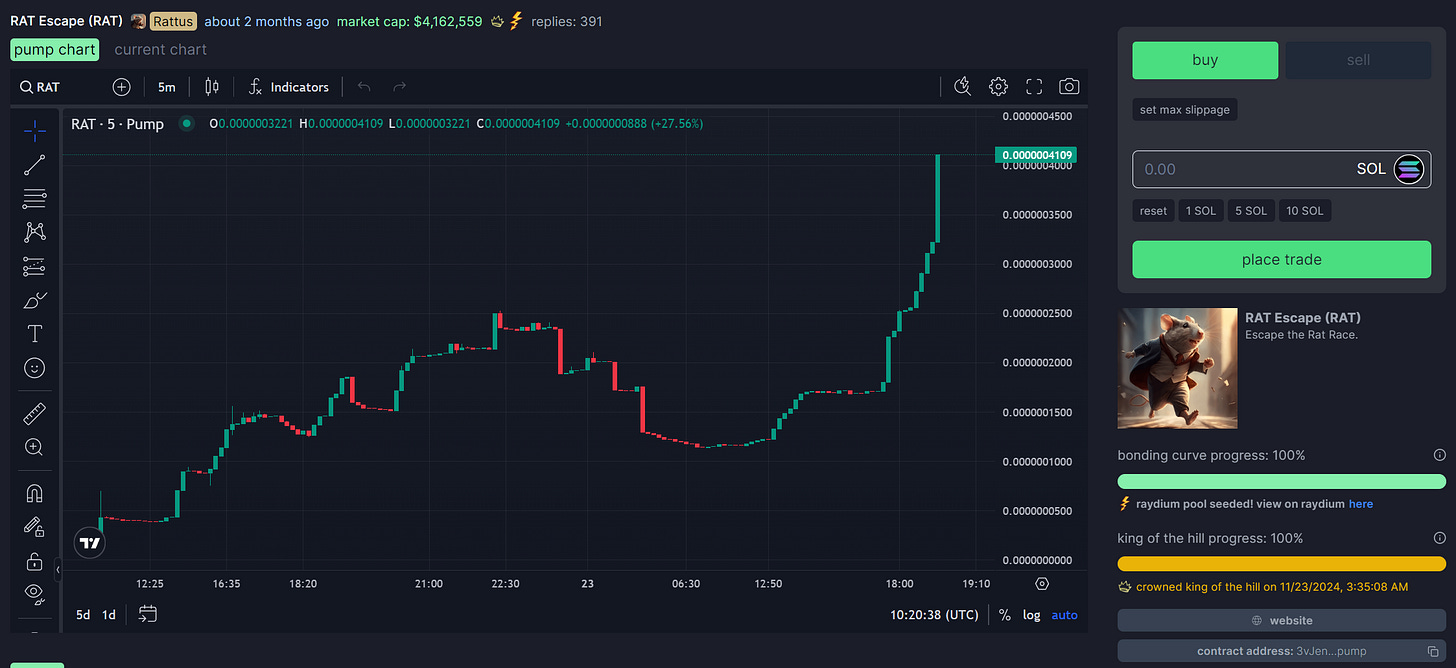
Task: Click the replies: 391 text
Action: pos(567,21)
